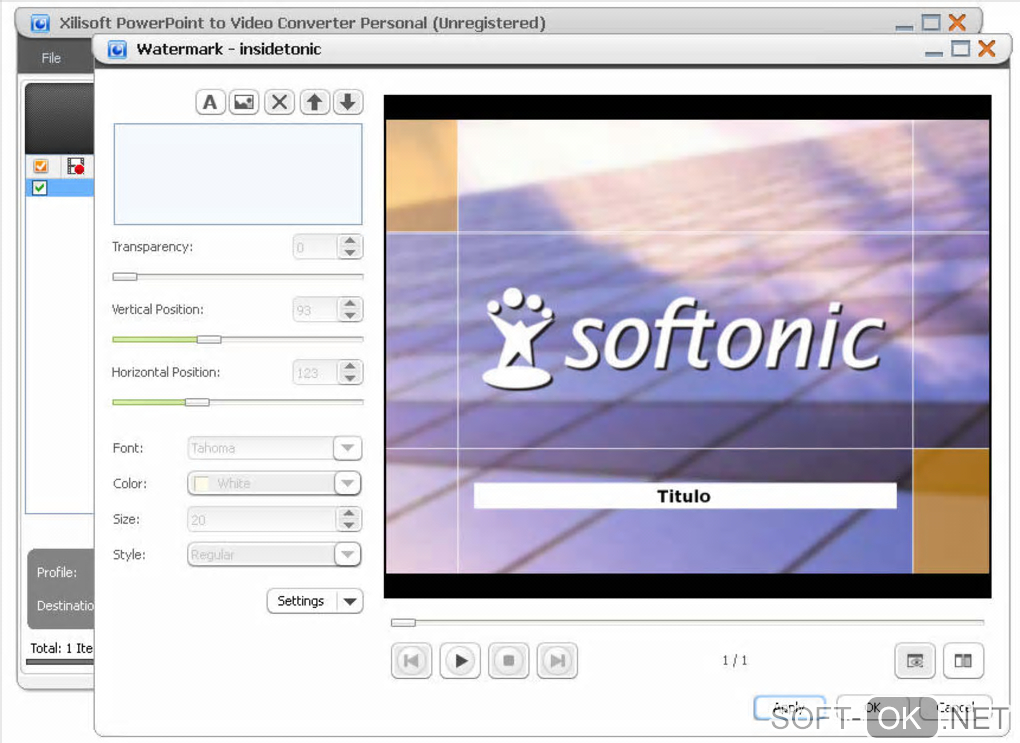The width and height of the screenshot is (1020, 743).
Task: Click the Horizontal Position slider handle
Action: 197,402
